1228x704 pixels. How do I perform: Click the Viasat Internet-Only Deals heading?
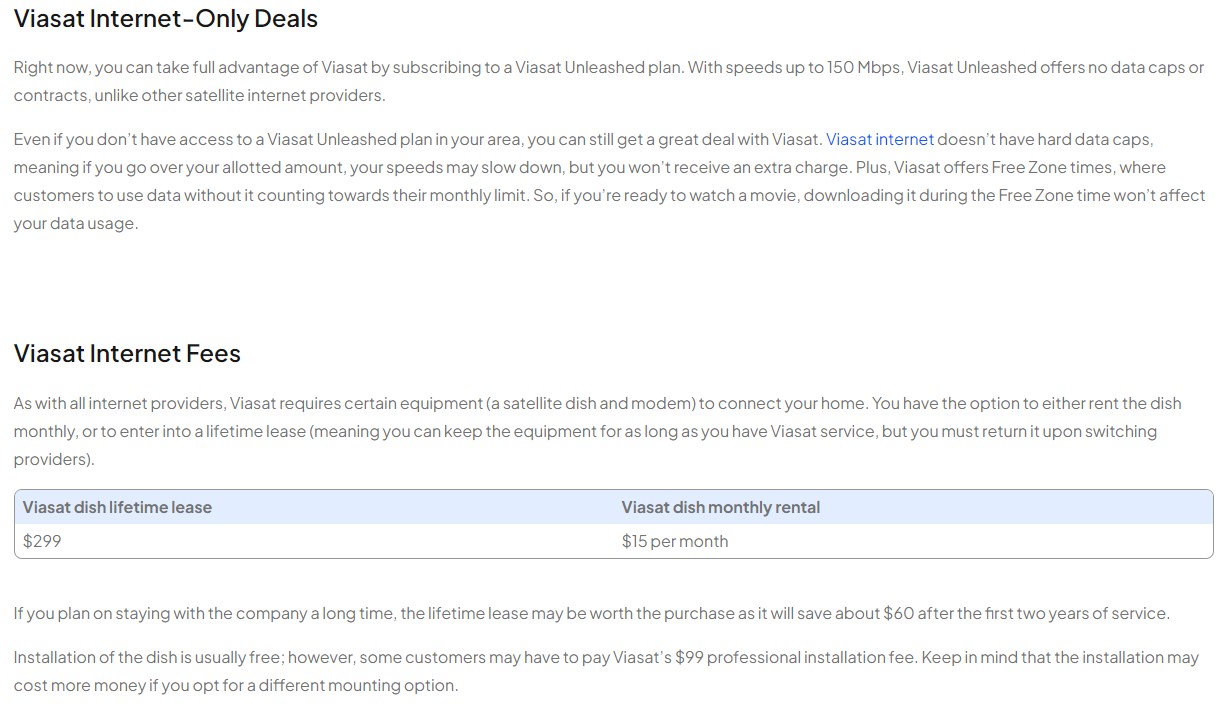click(x=166, y=18)
